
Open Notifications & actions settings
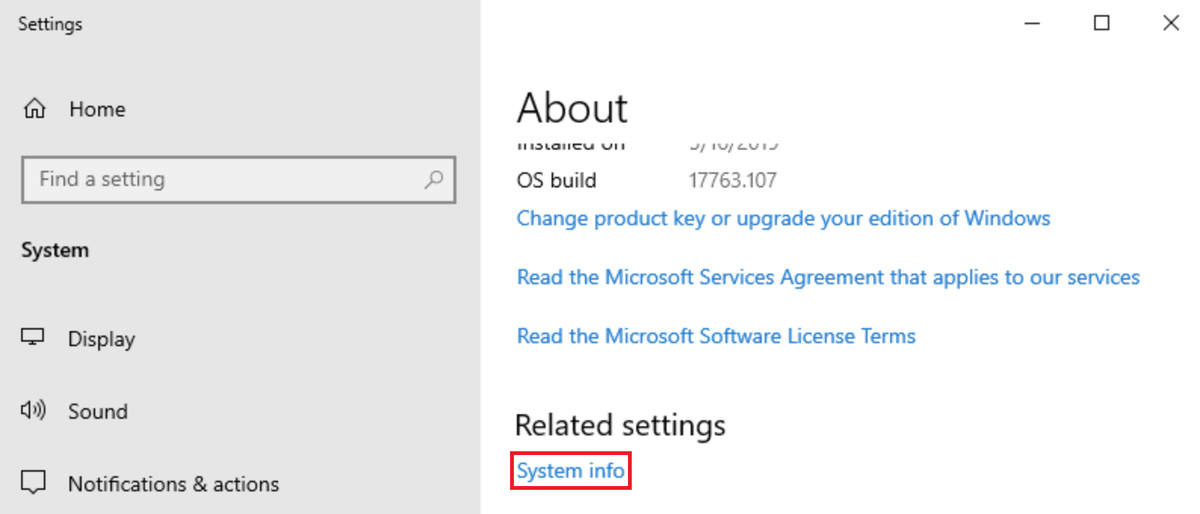pyautogui.click(x=173, y=484)
